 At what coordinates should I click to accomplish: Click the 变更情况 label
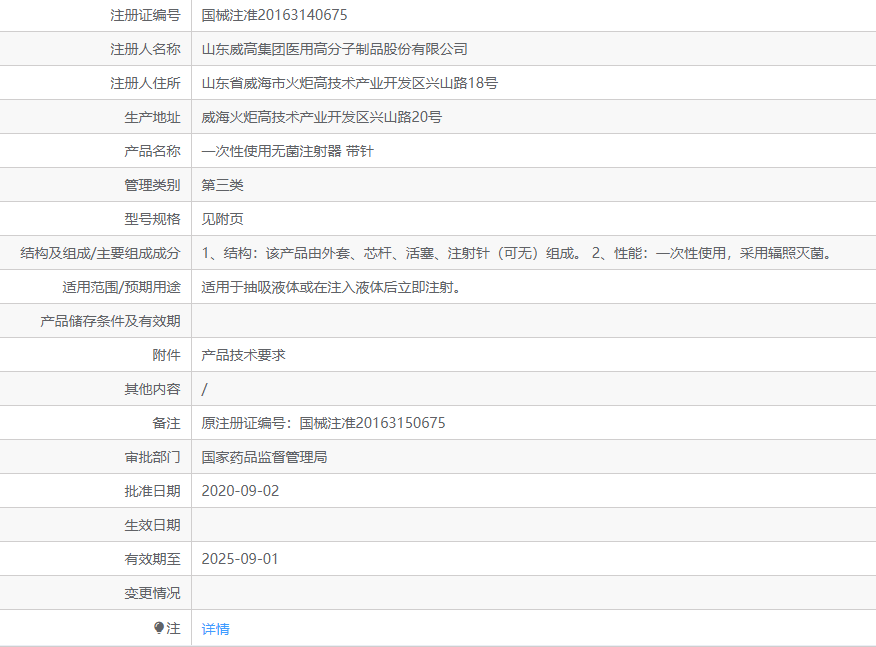(152, 593)
